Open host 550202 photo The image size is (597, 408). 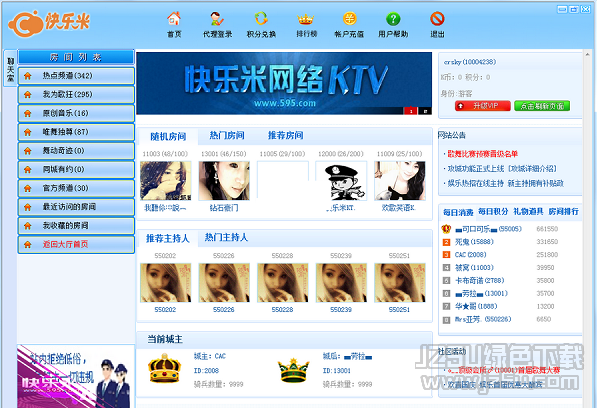[166, 283]
